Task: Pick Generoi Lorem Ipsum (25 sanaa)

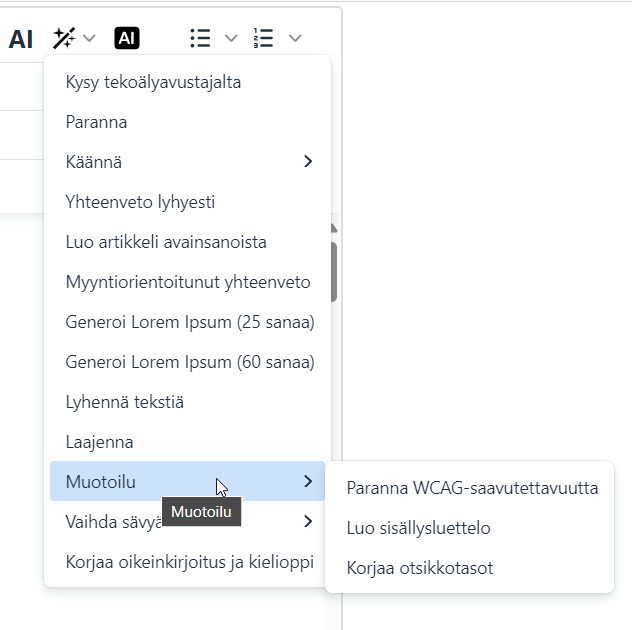Action: pos(187,322)
